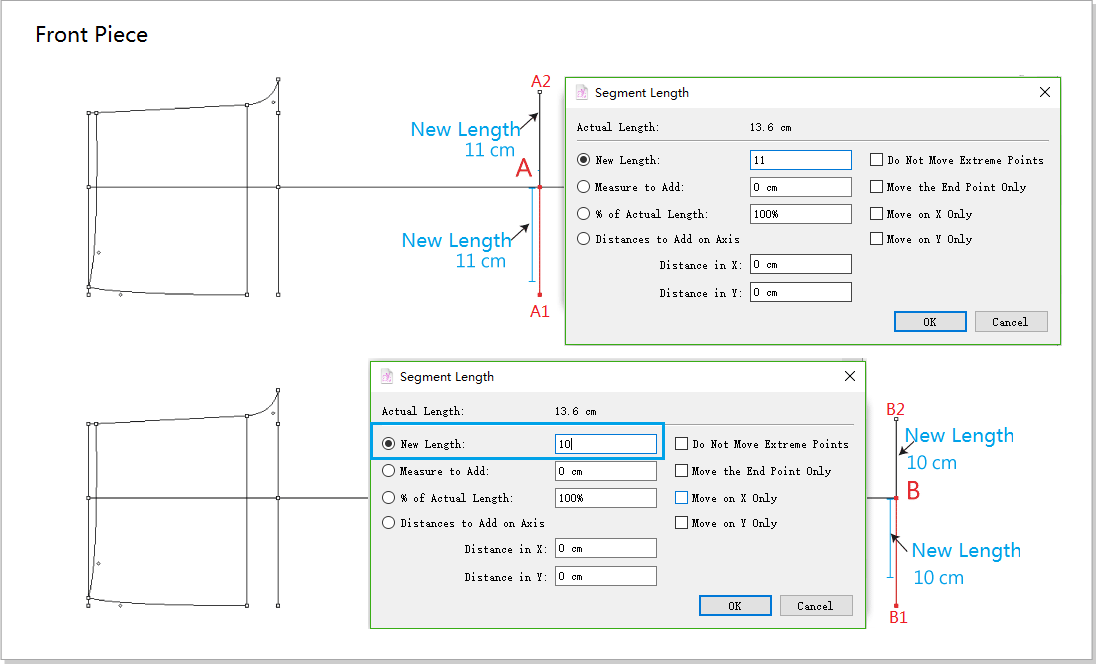Viewport: 1098px width, 664px height.
Task: Toggle "Move on Y Only" in lower dialog
Action: pyautogui.click(x=682, y=523)
